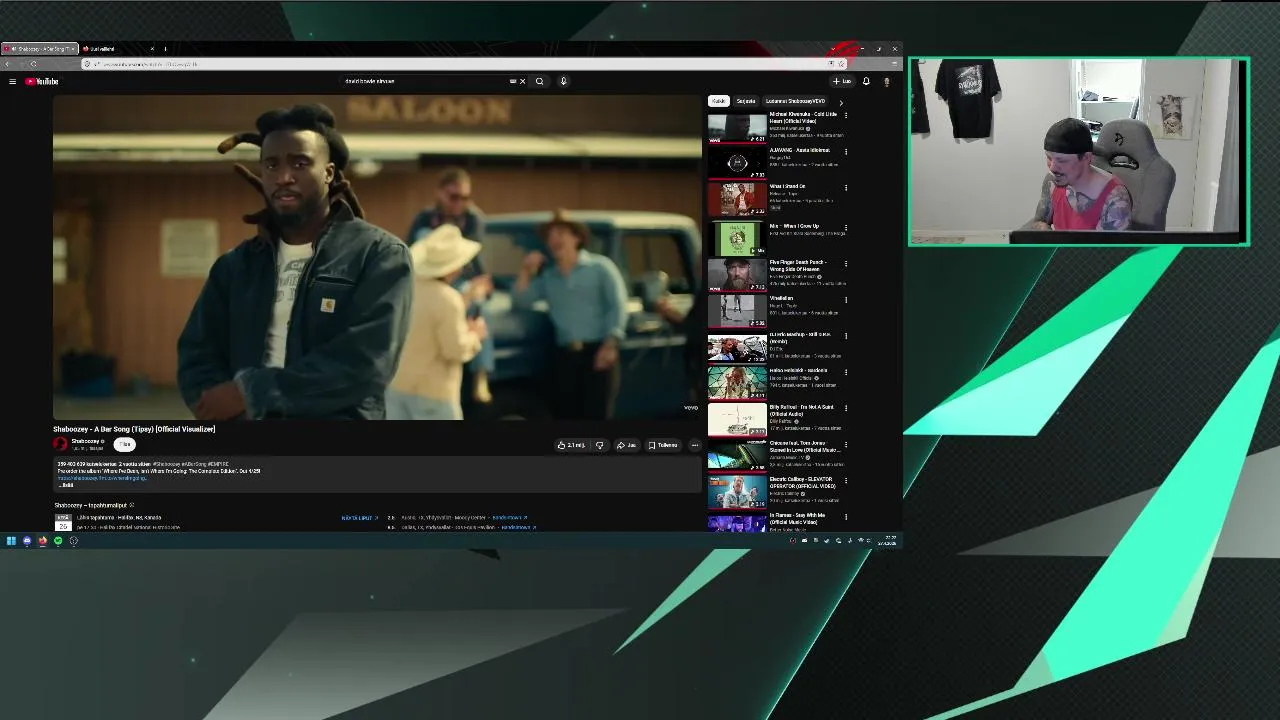
Task: Select the Kaikki filter chip
Action: click(718, 101)
